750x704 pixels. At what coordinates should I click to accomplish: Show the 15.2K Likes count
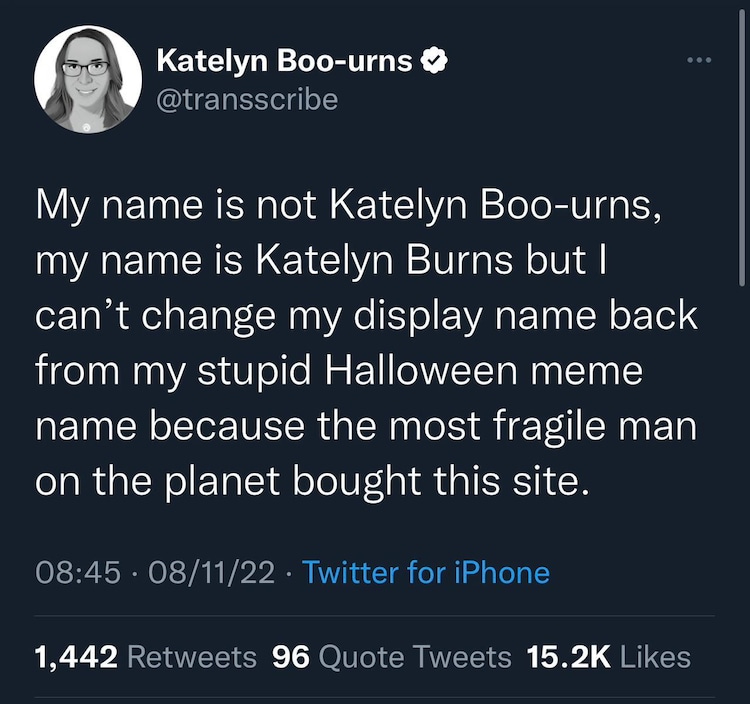569,657
